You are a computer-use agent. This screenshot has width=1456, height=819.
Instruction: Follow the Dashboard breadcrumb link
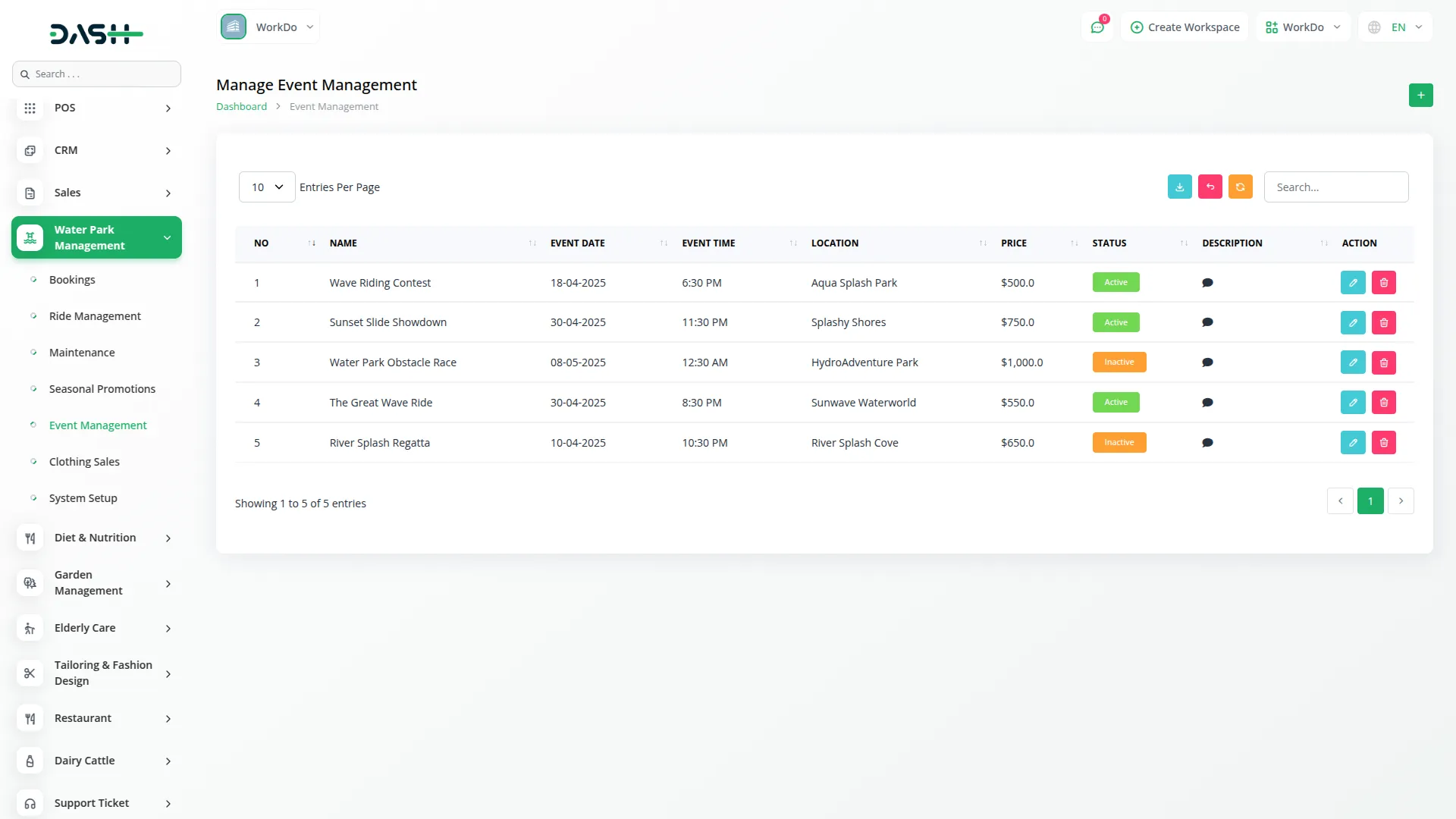[x=241, y=107]
